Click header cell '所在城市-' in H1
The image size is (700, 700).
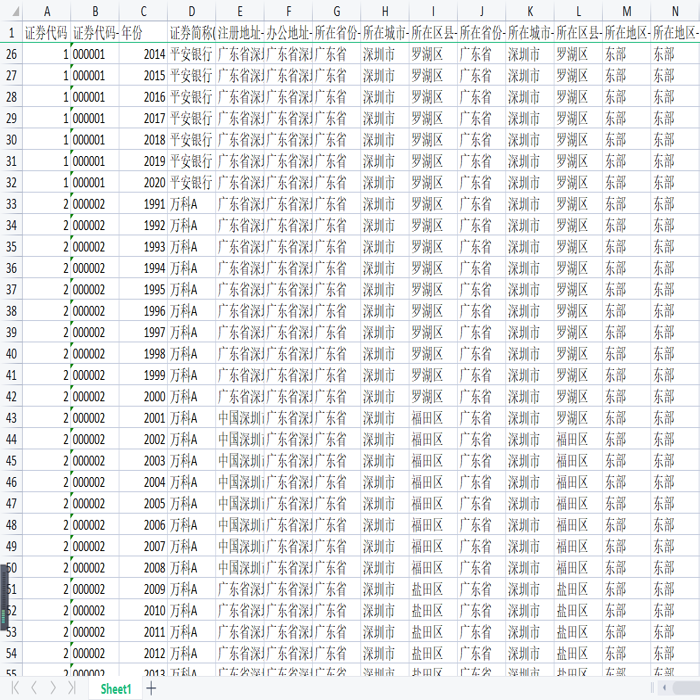pos(385,33)
